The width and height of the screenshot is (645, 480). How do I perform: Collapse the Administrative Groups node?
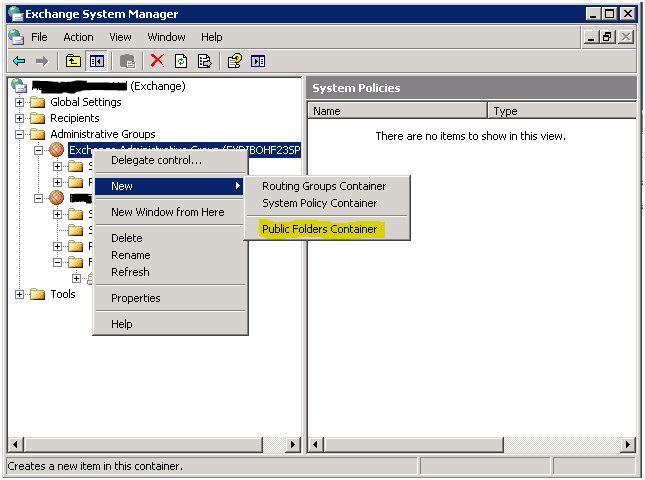[19, 134]
